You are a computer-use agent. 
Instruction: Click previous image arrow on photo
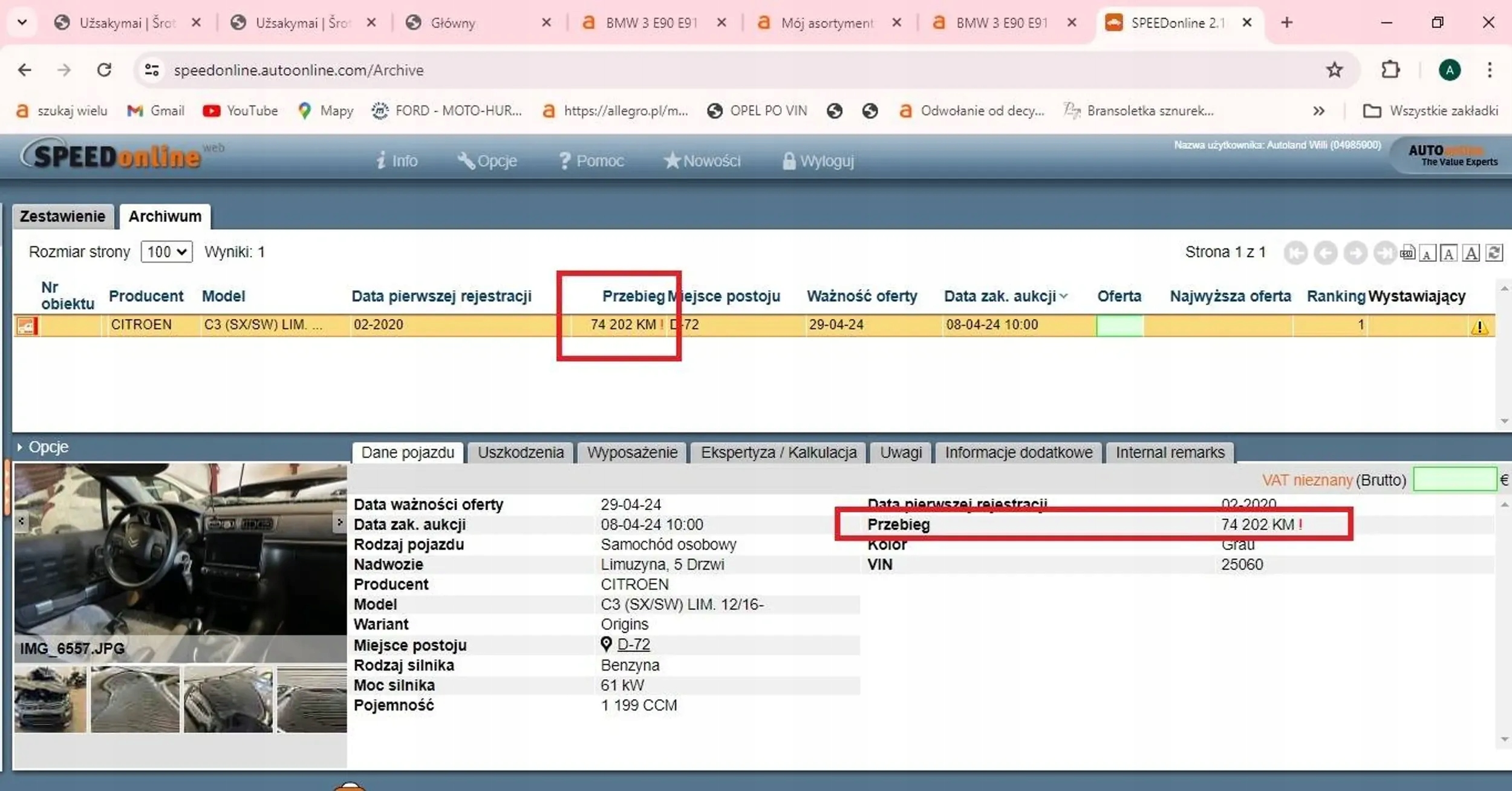[22, 521]
